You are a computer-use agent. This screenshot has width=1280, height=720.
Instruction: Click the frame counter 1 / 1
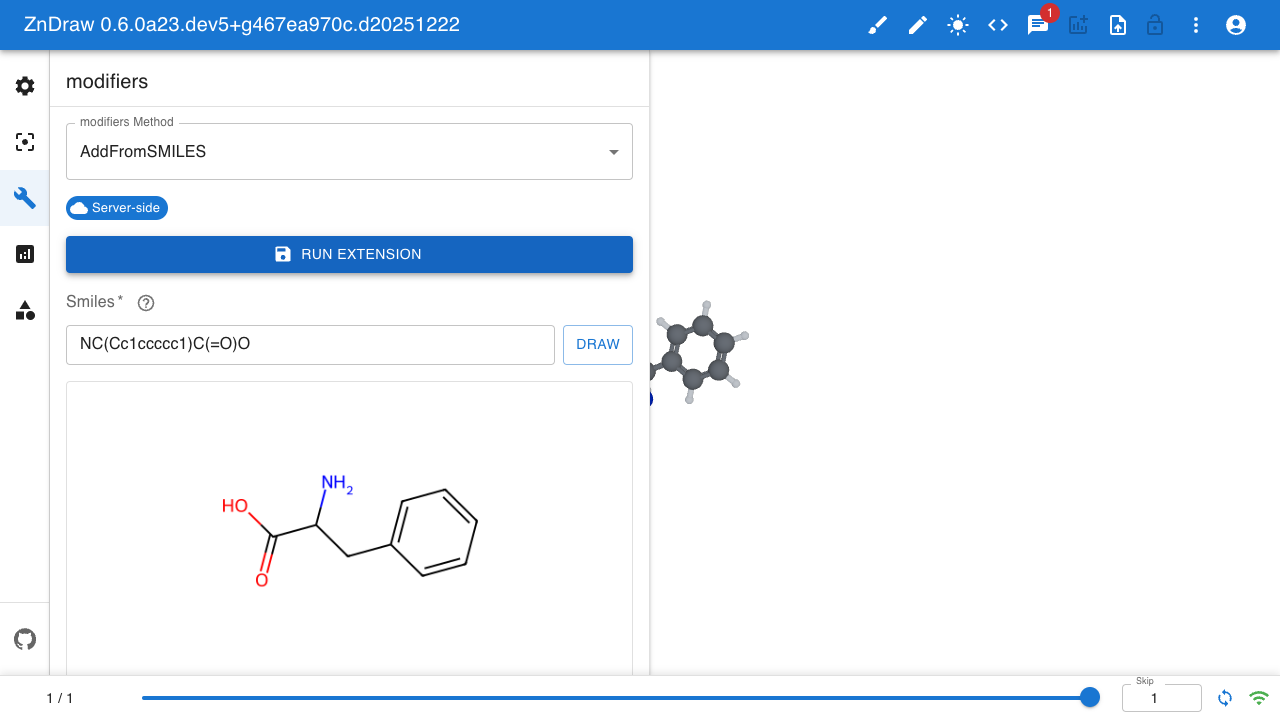point(60,698)
